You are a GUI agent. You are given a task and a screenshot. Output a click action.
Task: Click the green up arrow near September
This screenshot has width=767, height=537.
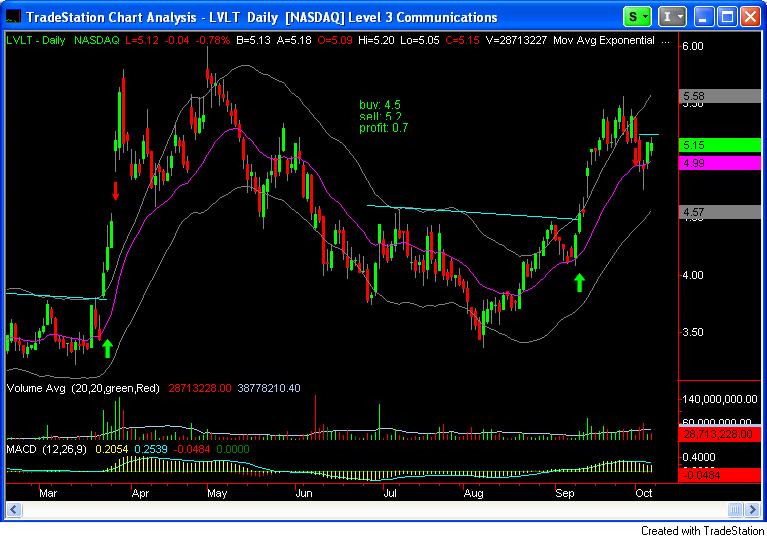[x=580, y=283]
